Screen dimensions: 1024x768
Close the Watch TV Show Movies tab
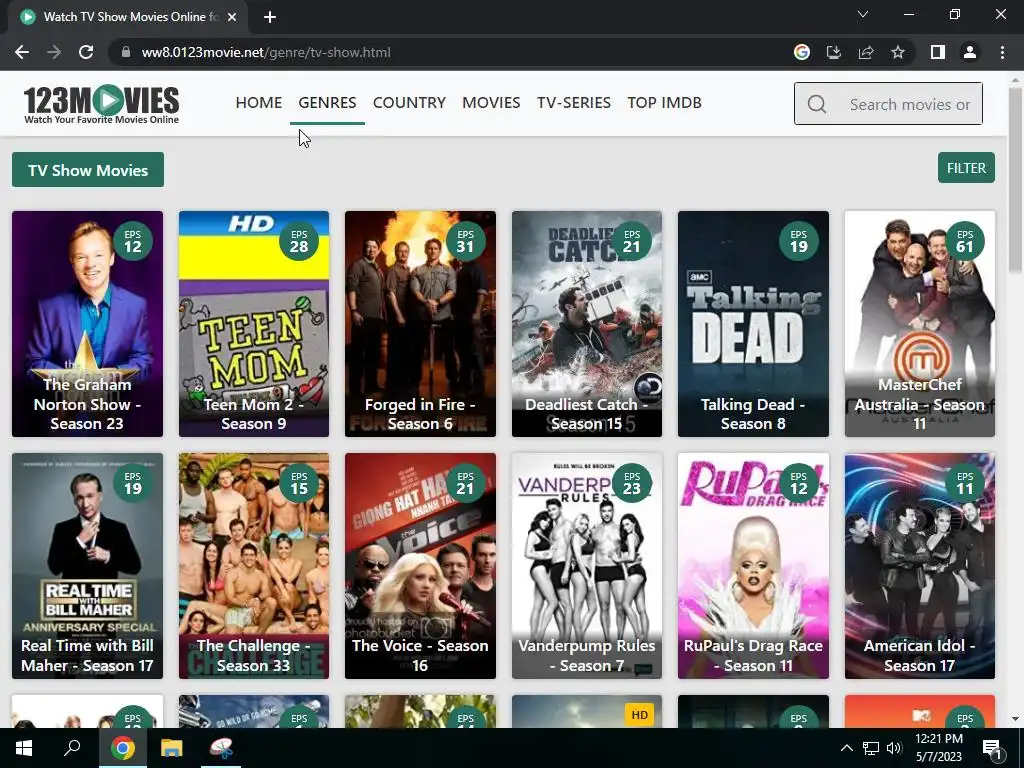232,17
